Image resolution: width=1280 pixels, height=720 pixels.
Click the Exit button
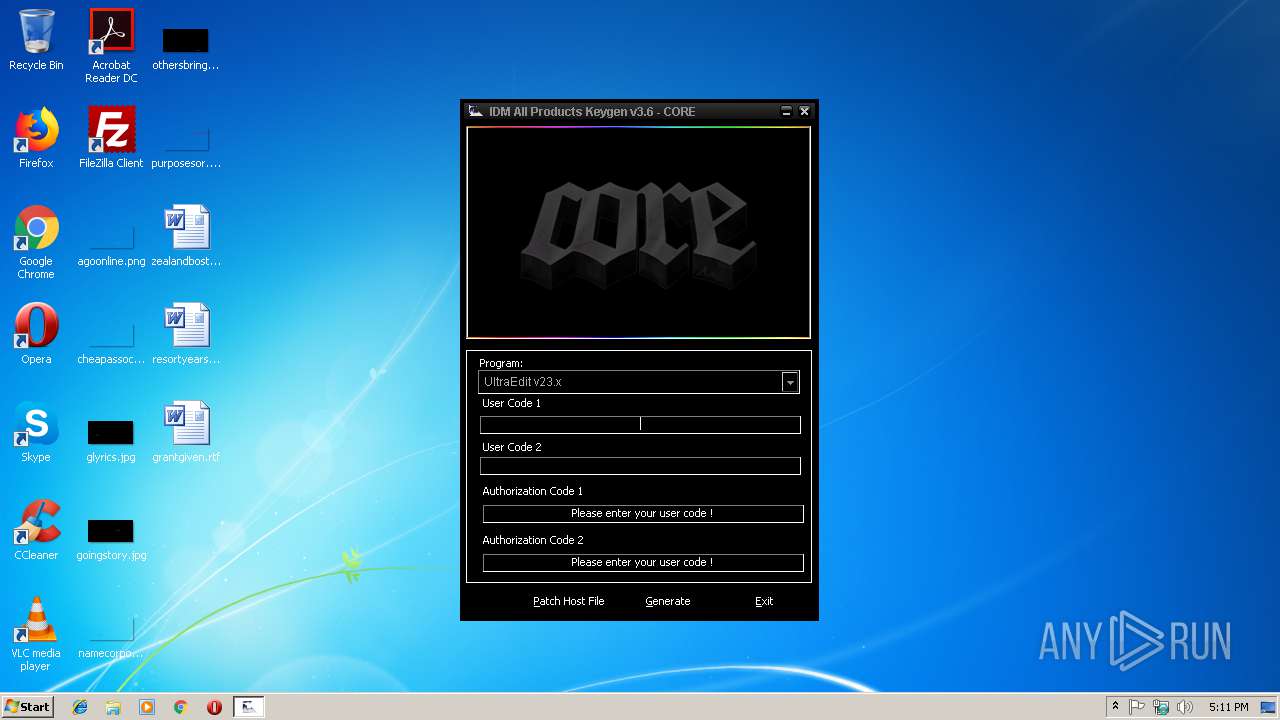tap(764, 601)
